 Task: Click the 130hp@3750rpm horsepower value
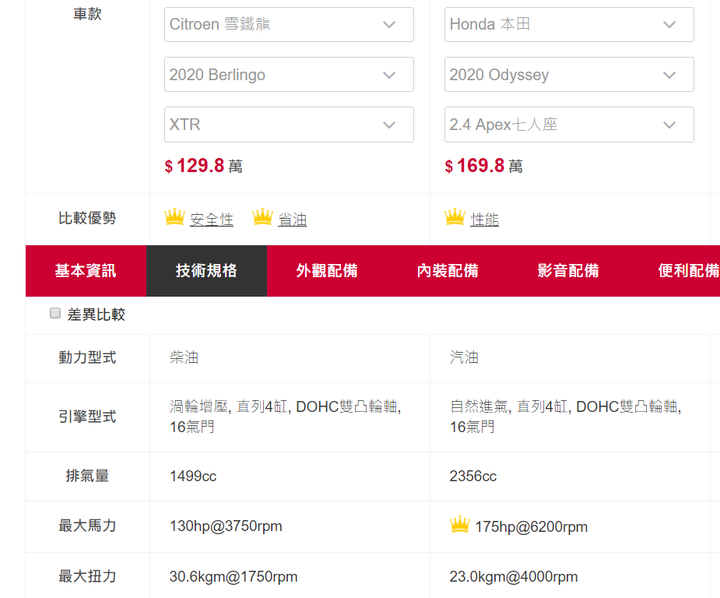point(226,526)
